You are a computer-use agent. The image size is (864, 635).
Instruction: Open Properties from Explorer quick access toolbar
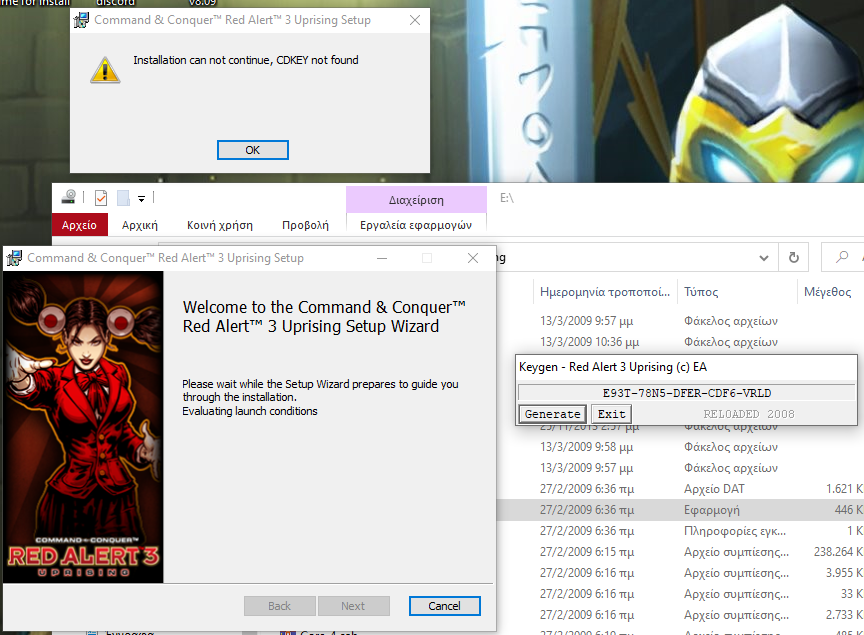coord(101,197)
